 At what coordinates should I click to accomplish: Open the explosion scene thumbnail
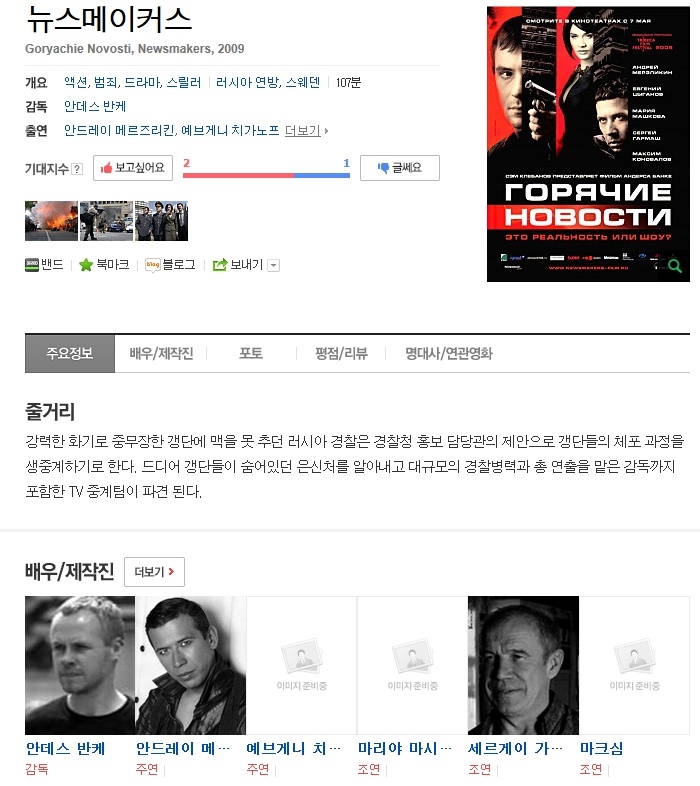51,221
